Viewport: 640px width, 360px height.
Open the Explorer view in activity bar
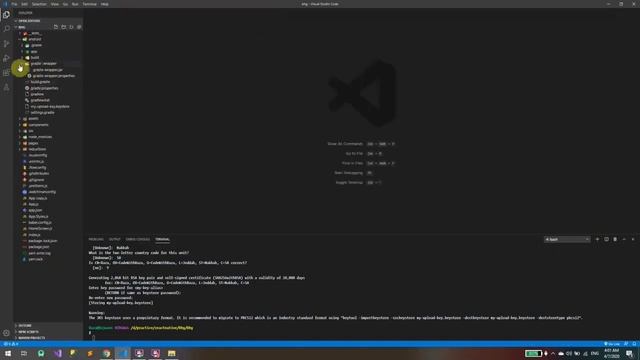pyautogui.click(x=6, y=15)
